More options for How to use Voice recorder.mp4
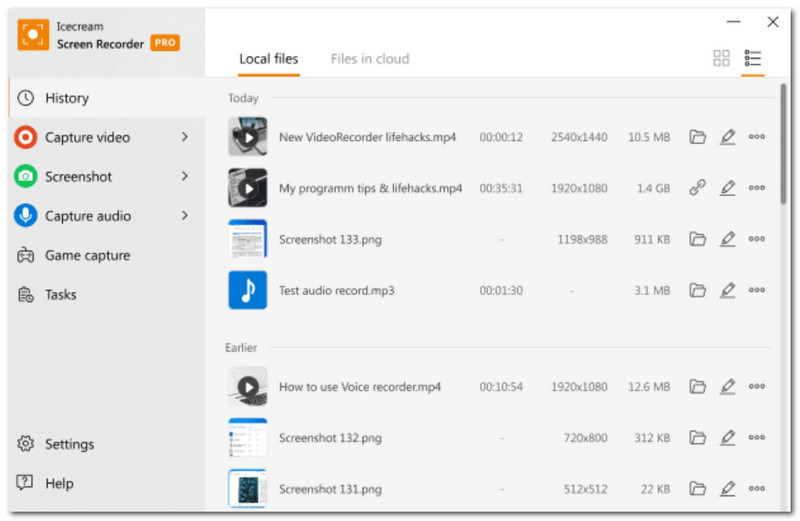Viewport: 800px width, 521px height. tap(757, 386)
